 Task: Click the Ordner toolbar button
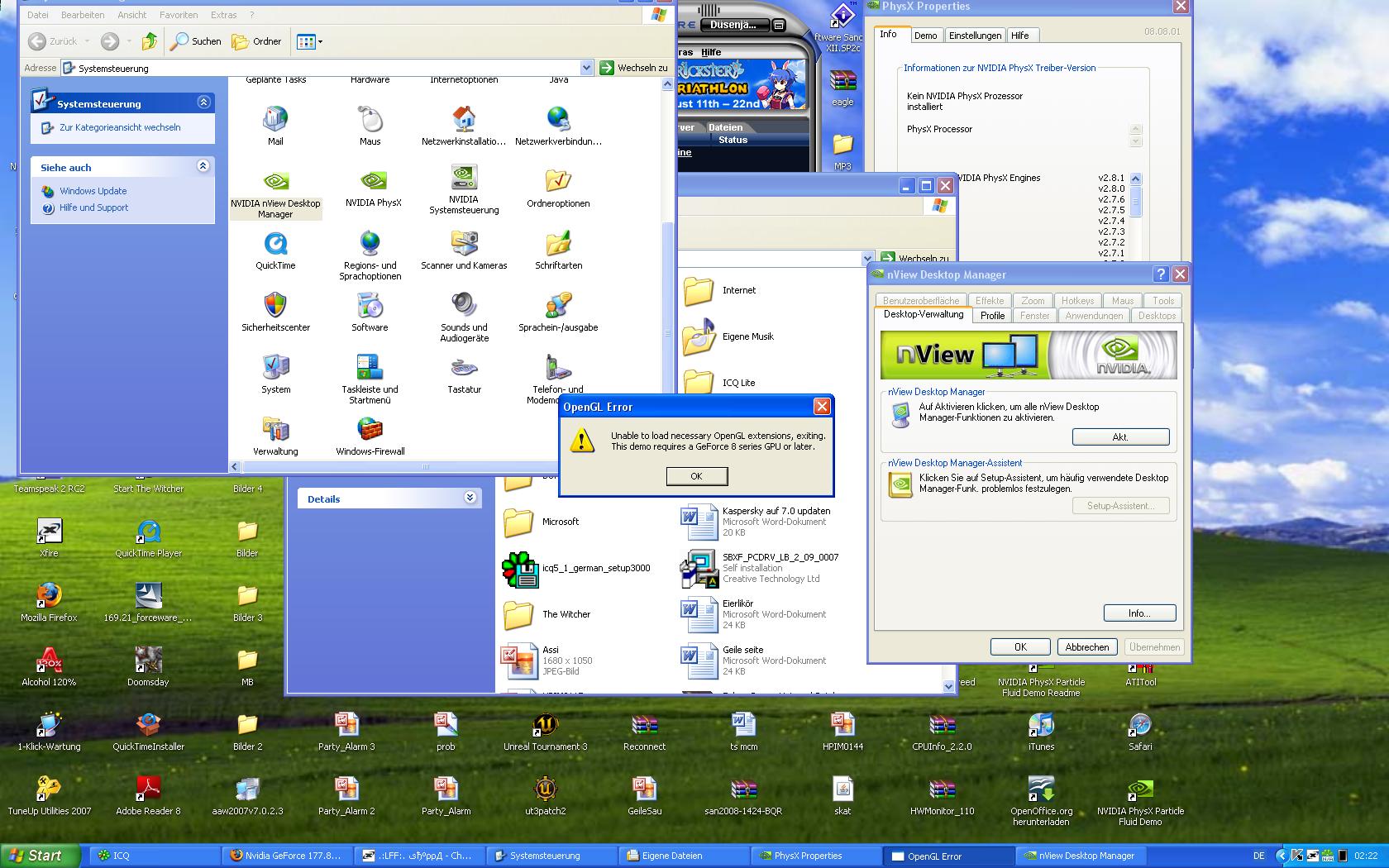click(256, 41)
